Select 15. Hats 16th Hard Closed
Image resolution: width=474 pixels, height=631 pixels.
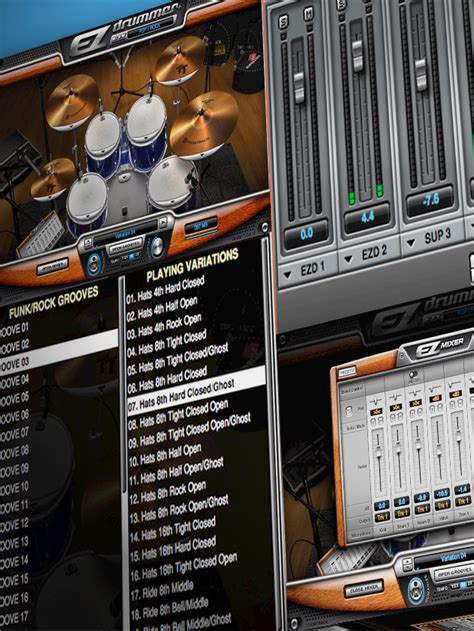[x=173, y=549]
